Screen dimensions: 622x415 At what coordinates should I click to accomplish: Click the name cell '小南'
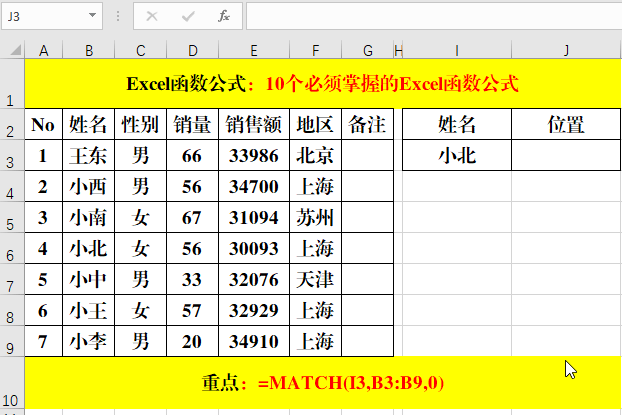tap(88, 217)
